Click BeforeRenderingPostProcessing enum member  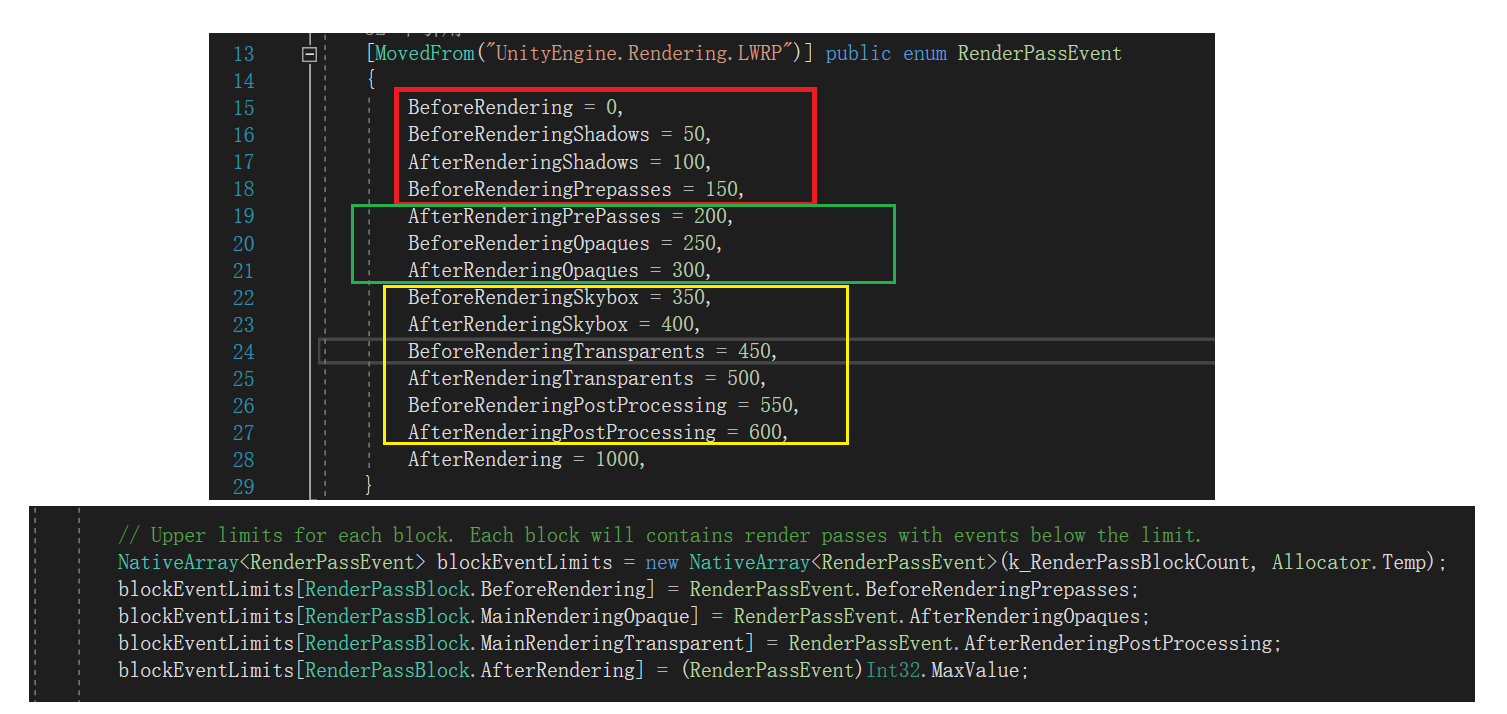point(567,406)
